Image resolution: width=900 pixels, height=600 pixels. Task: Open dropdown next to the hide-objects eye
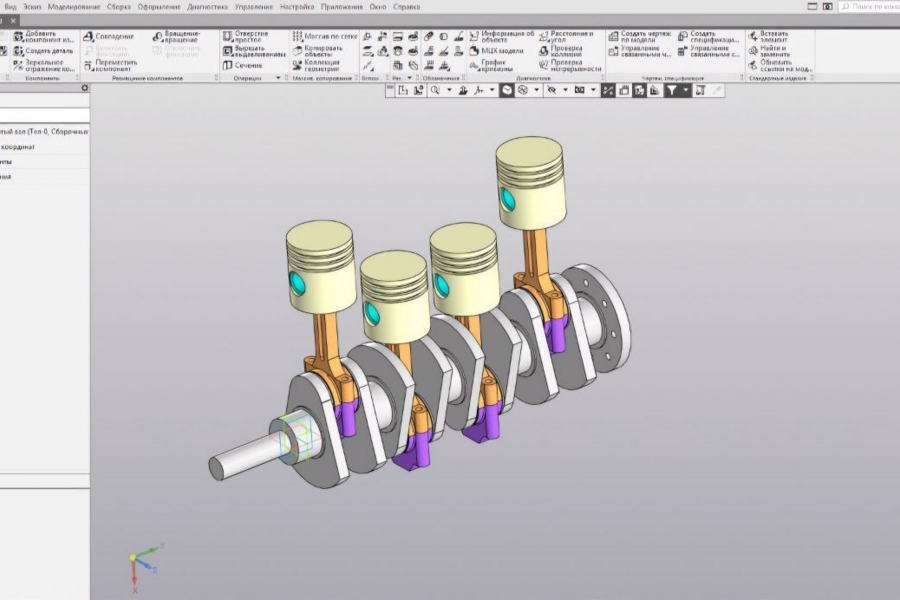click(565, 90)
